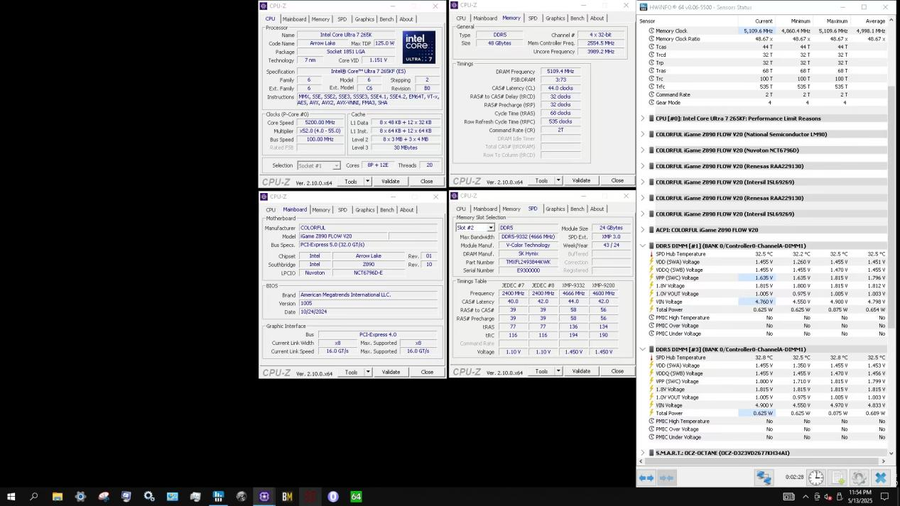Viewport: 900px width, 506px height.
Task: Collapse the DDR5 DIMM [#1] sensor group
Action: coord(643,246)
